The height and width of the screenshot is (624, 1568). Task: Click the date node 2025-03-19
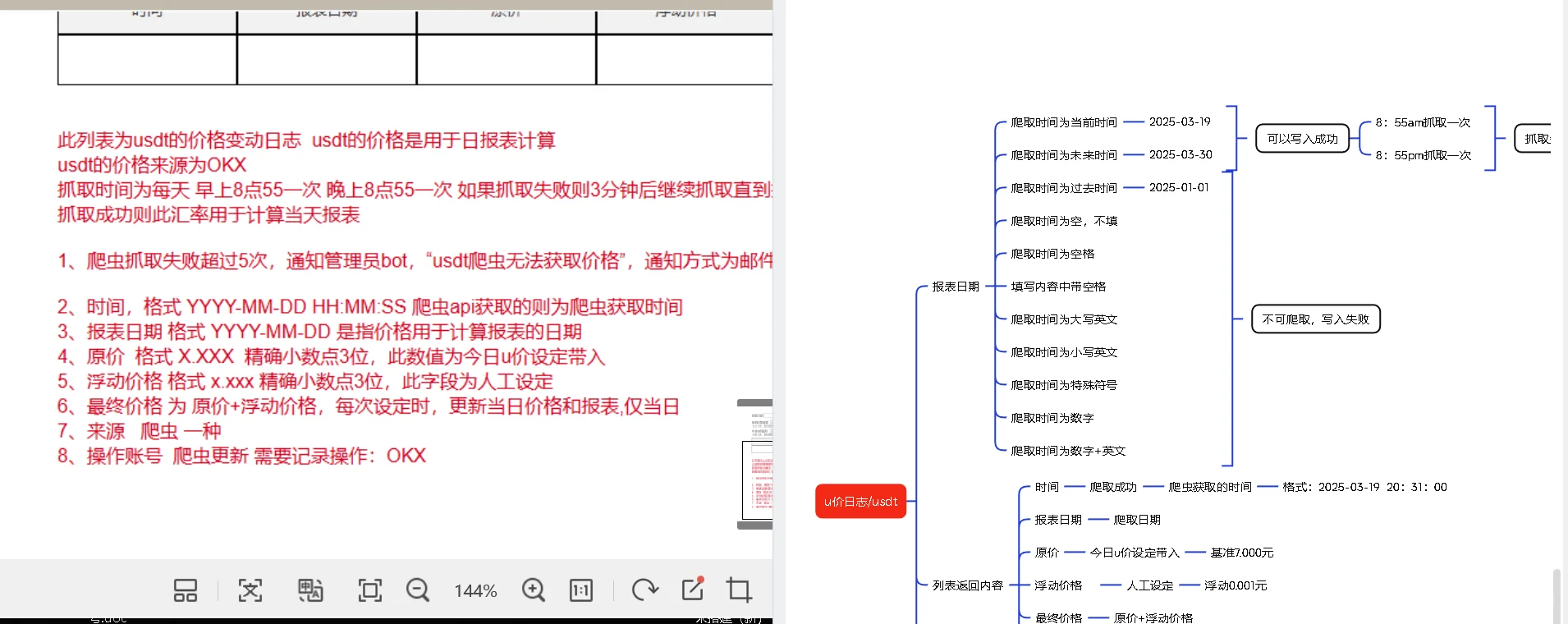point(1180,122)
